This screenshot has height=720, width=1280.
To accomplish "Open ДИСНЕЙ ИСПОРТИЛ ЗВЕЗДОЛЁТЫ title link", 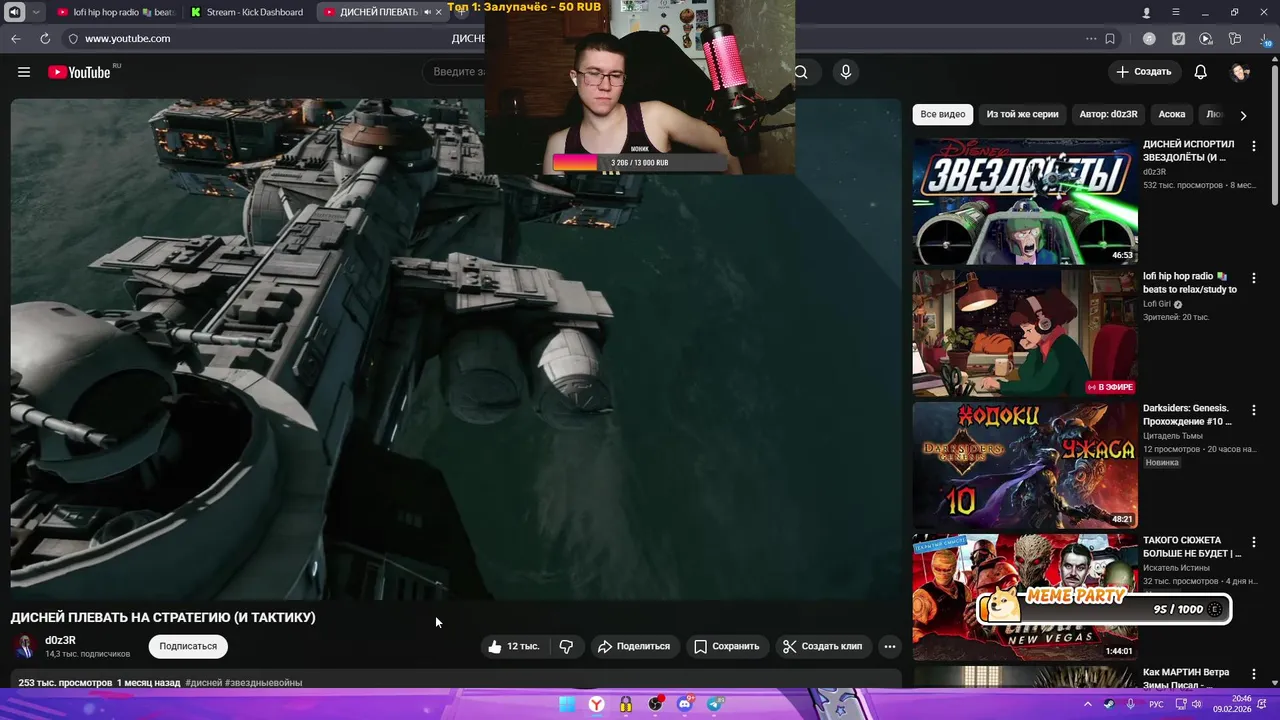I will pyautogui.click(x=1188, y=151).
